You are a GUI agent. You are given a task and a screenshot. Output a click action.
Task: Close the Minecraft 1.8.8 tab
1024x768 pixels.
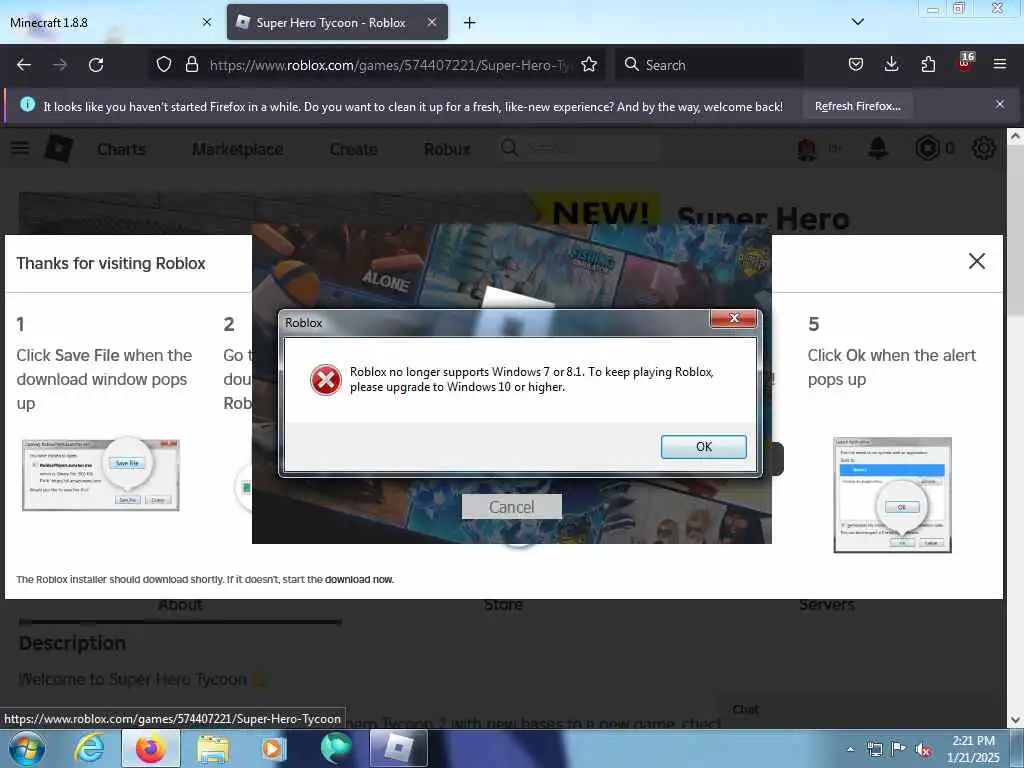(206, 22)
